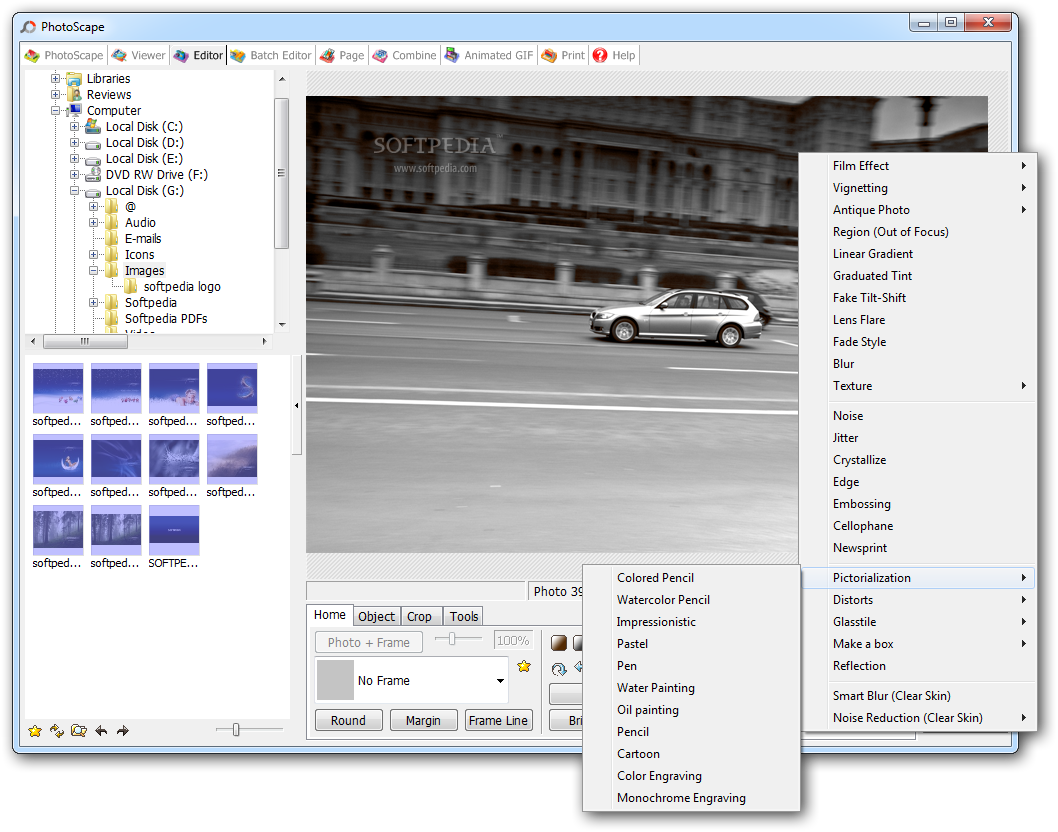Click the Frame Line button
This screenshot has height=832, width=1058.
(498, 720)
